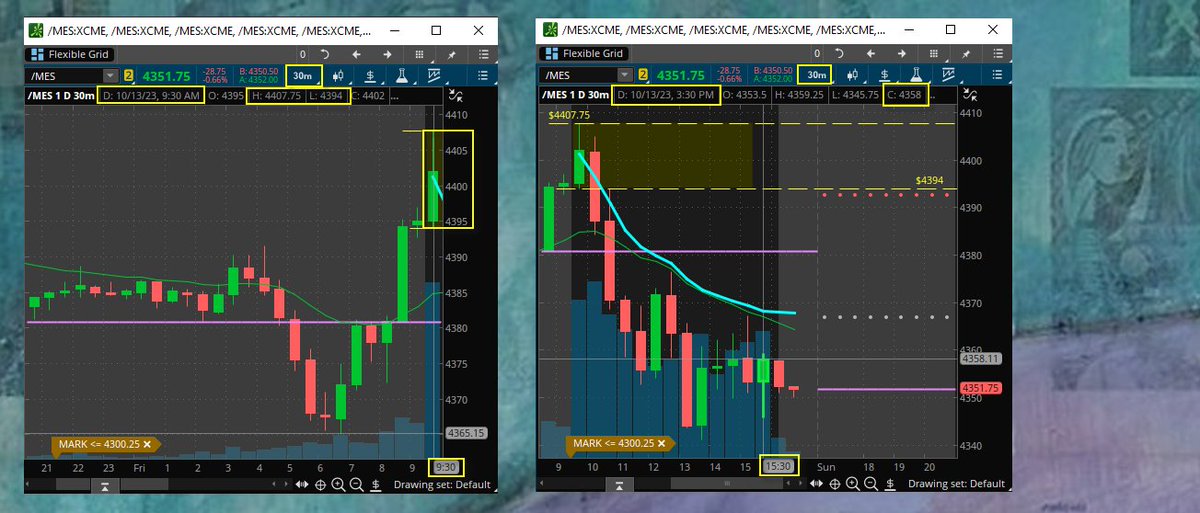Dismiss the MARK <= 4300.25 alert on the right chart
The image size is (1200, 513).
coord(662,442)
